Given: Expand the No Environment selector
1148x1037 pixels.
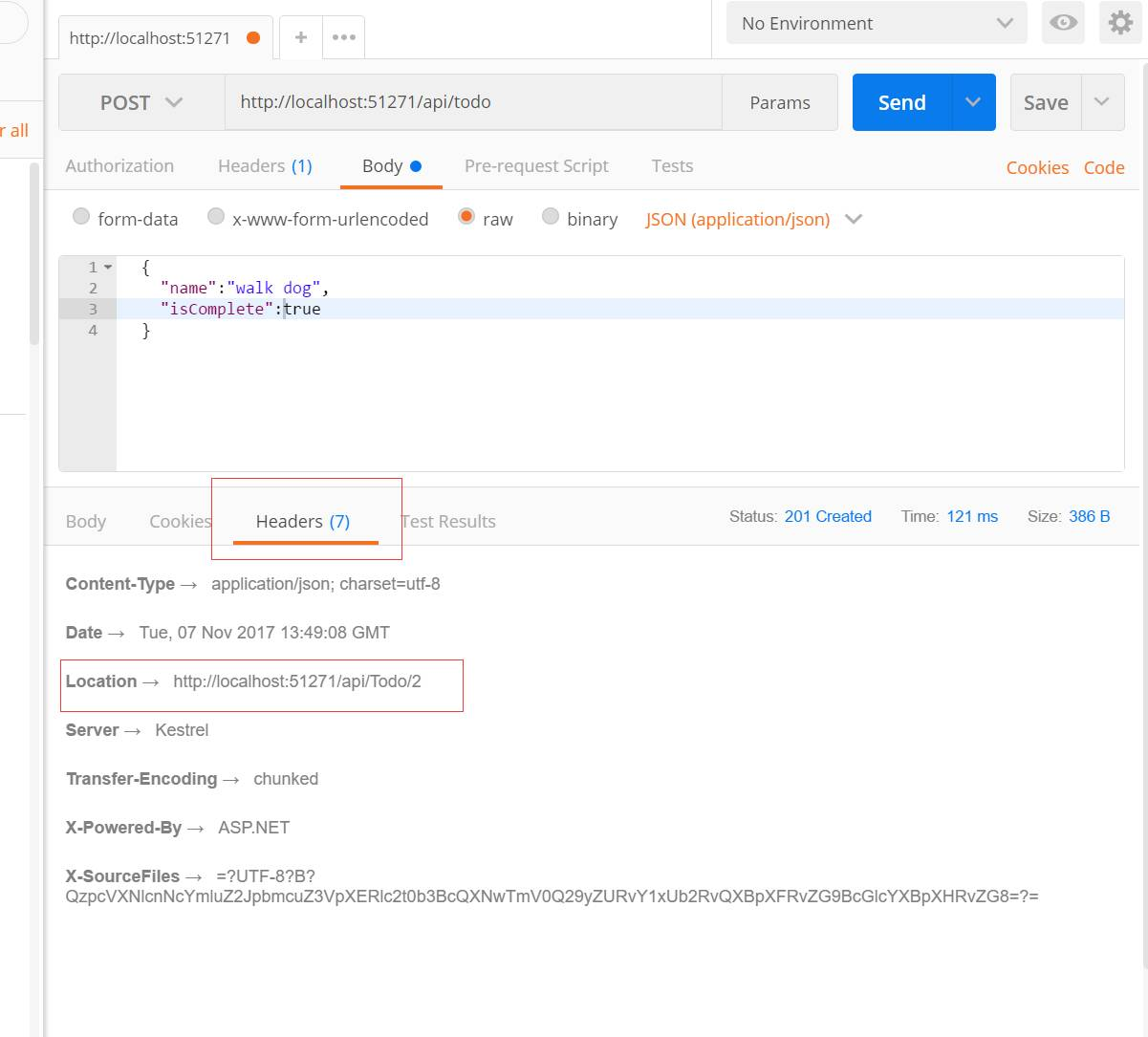Looking at the screenshot, I should (x=877, y=23).
